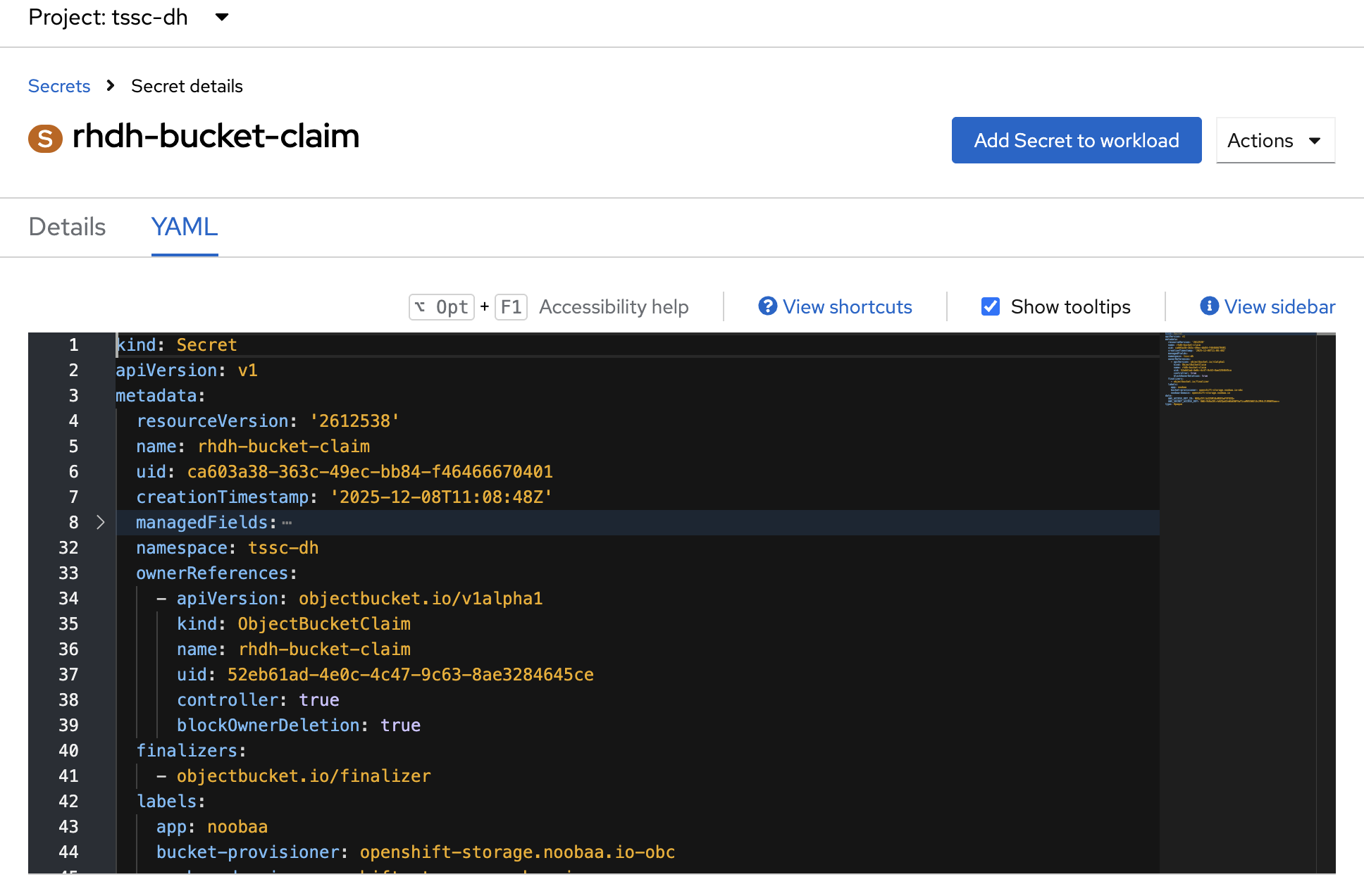Screen dimensions: 1364x896
Task: Expand the folded managedFields section
Action: (x=100, y=523)
